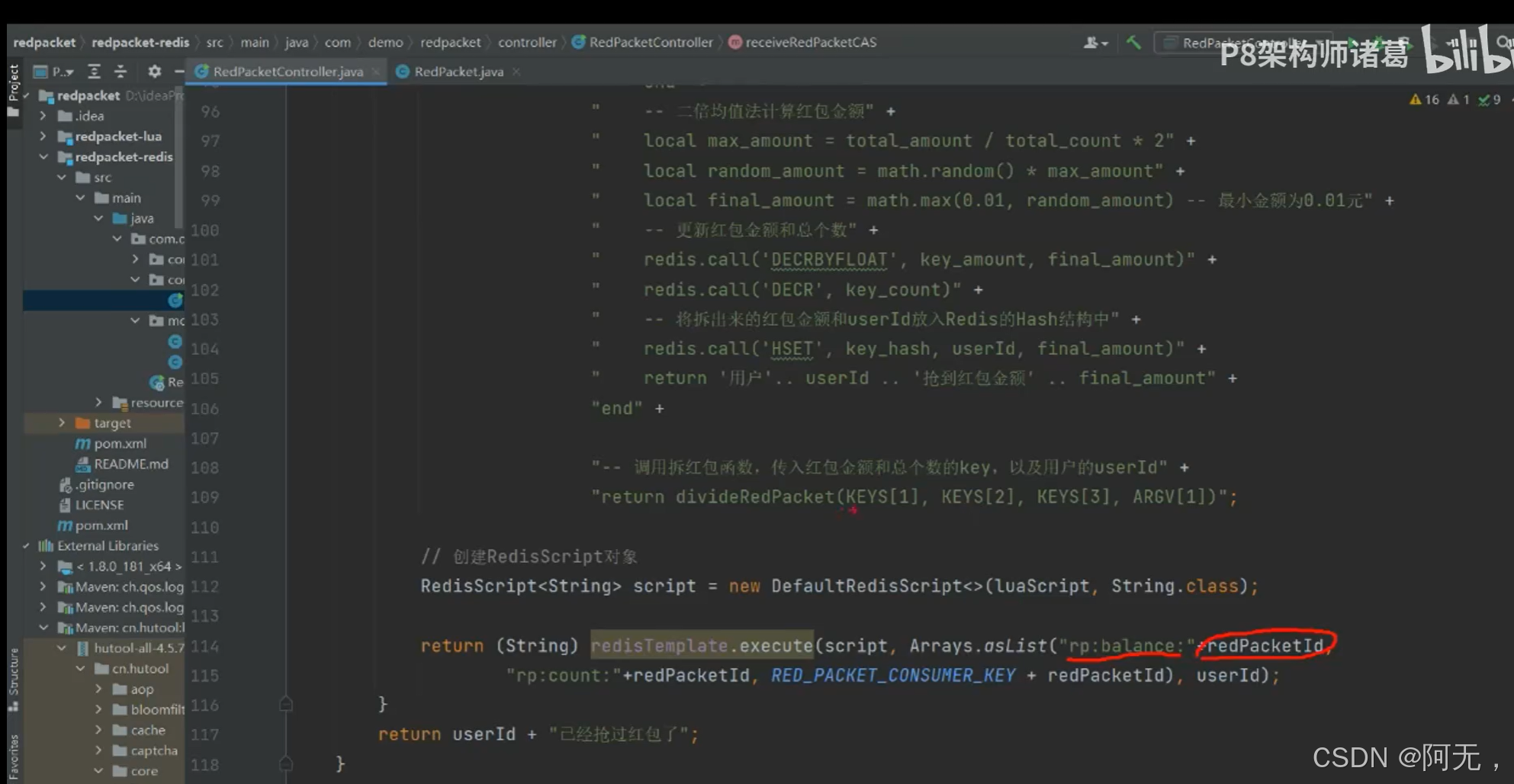Collapse the External Libraries node
Viewport: 1514px width, 784px height.
click(26, 546)
